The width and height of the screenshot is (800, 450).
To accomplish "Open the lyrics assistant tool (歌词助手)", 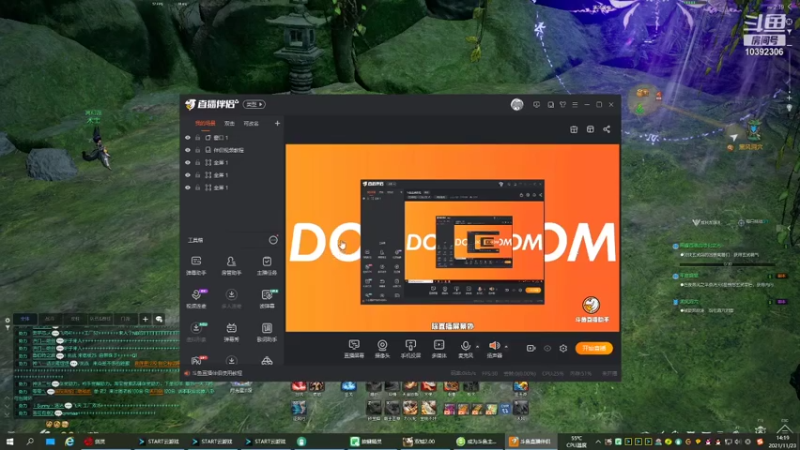I will [266, 332].
